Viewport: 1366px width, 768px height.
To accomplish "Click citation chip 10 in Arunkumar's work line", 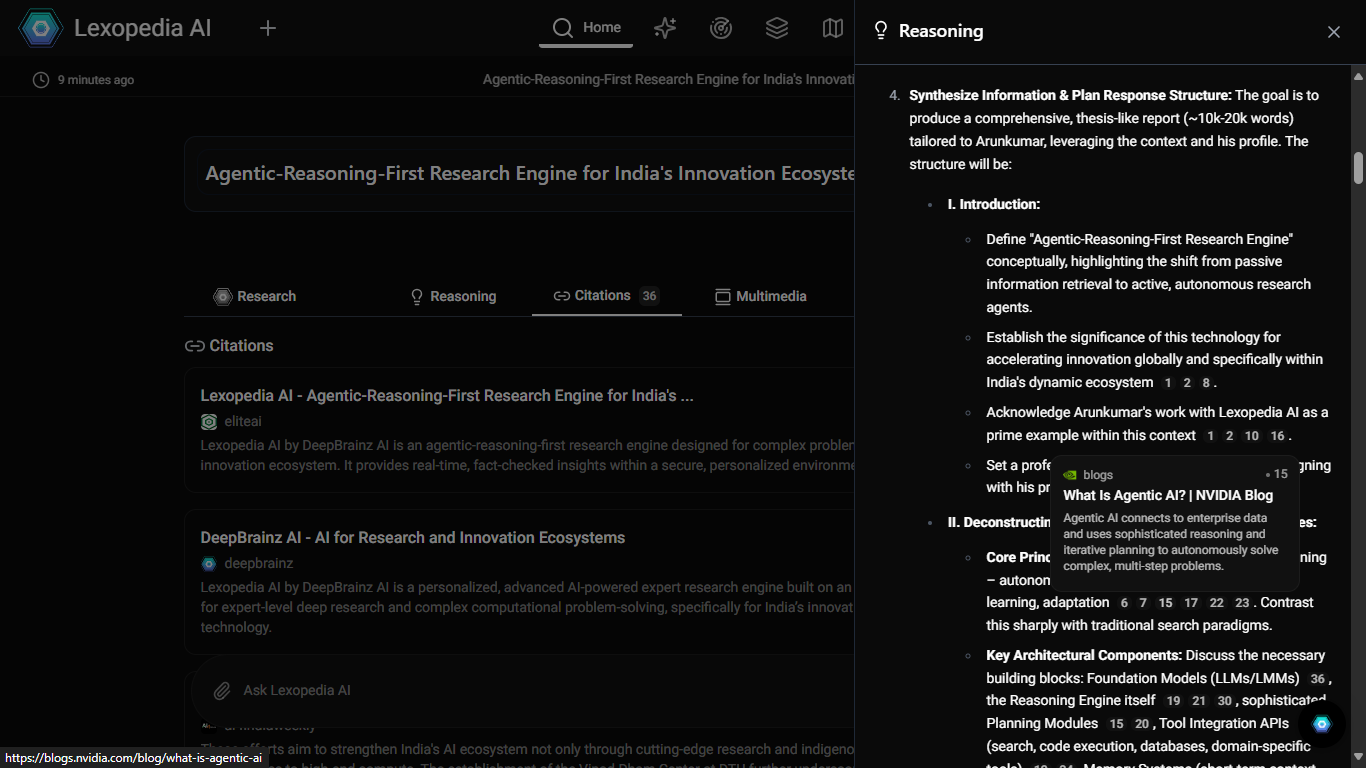I will pos(1251,436).
